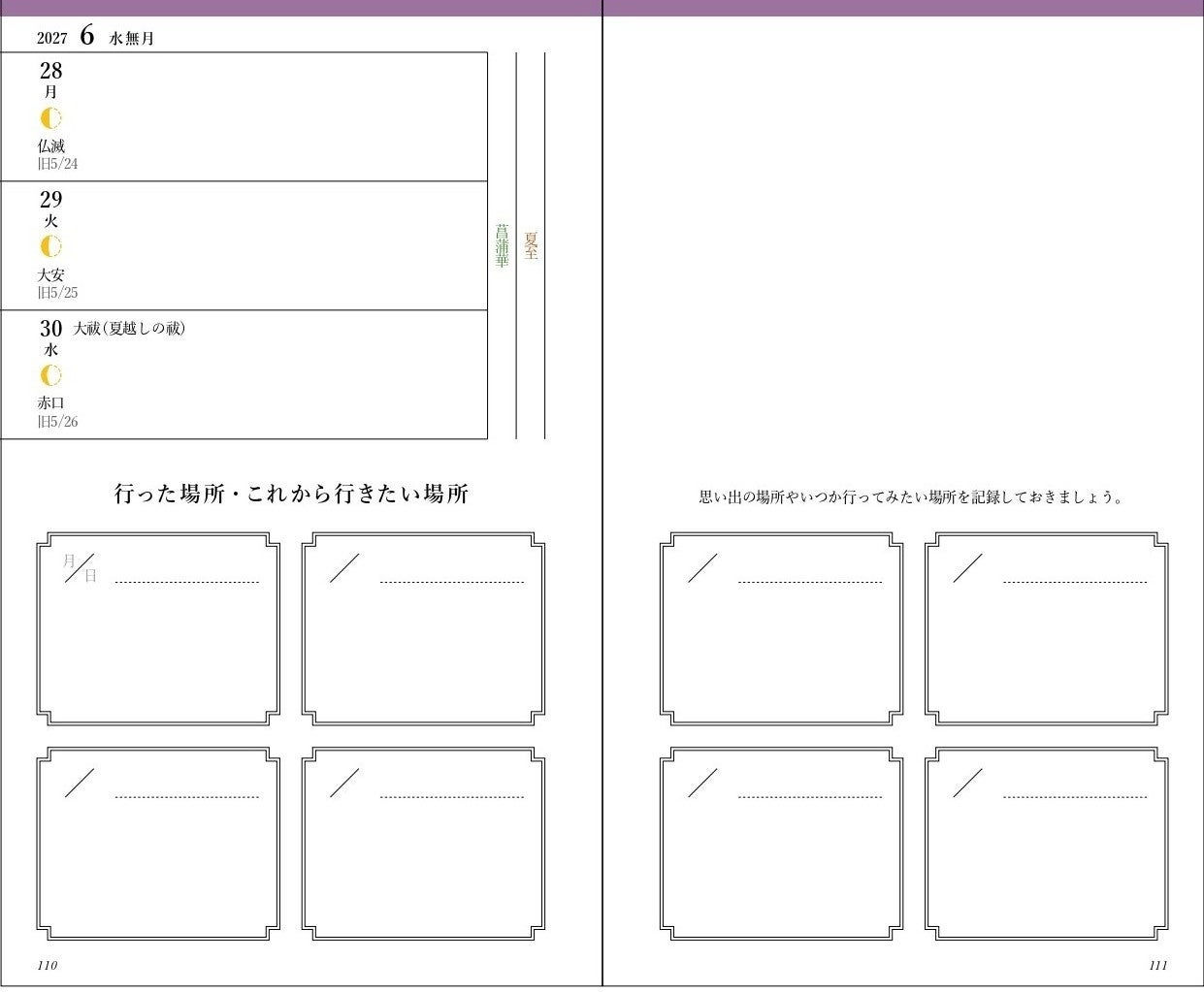
Task: Click page number 110
Action: [47, 966]
